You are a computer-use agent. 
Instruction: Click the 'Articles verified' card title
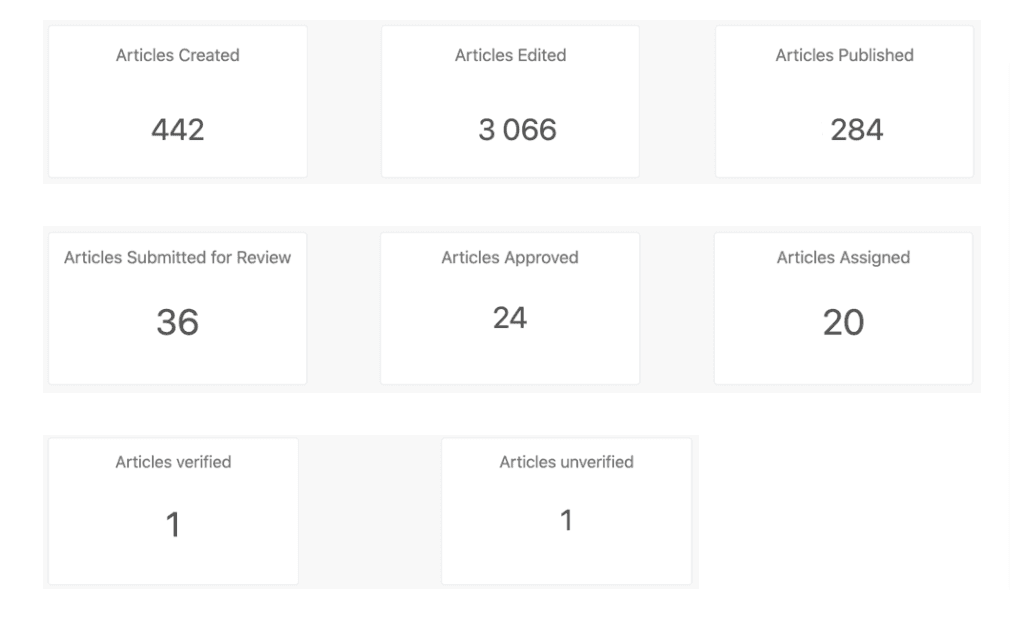coord(173,462)
